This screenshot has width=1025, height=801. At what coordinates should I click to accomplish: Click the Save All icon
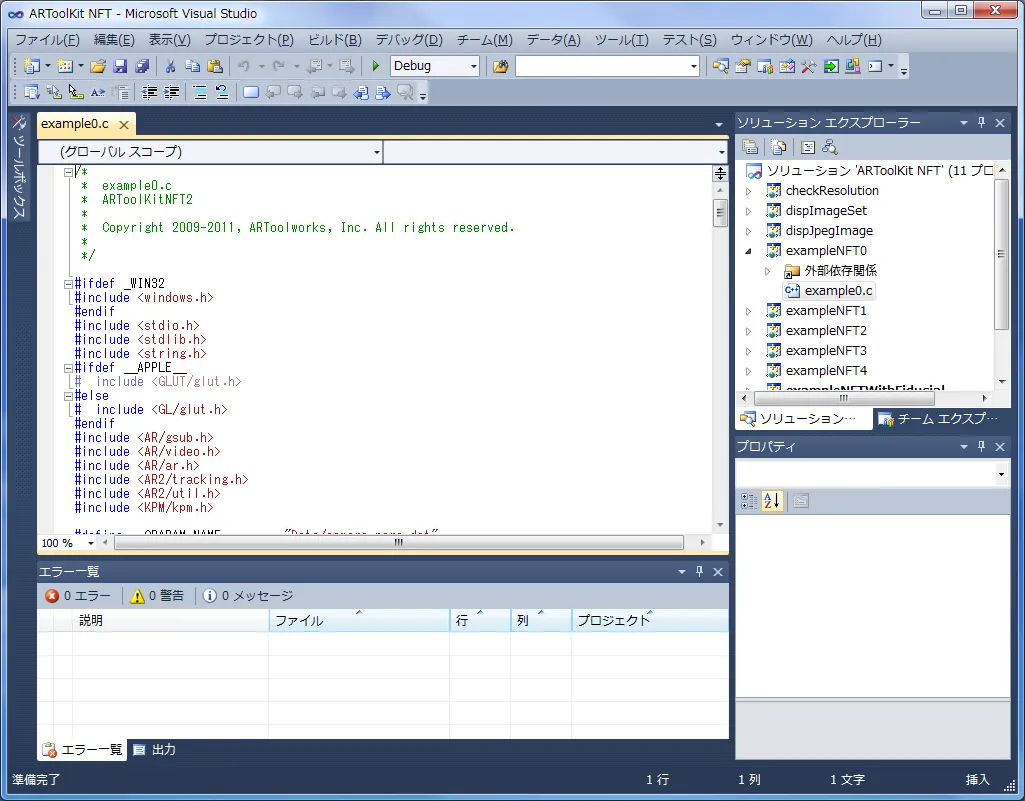[x=142, y=66]
